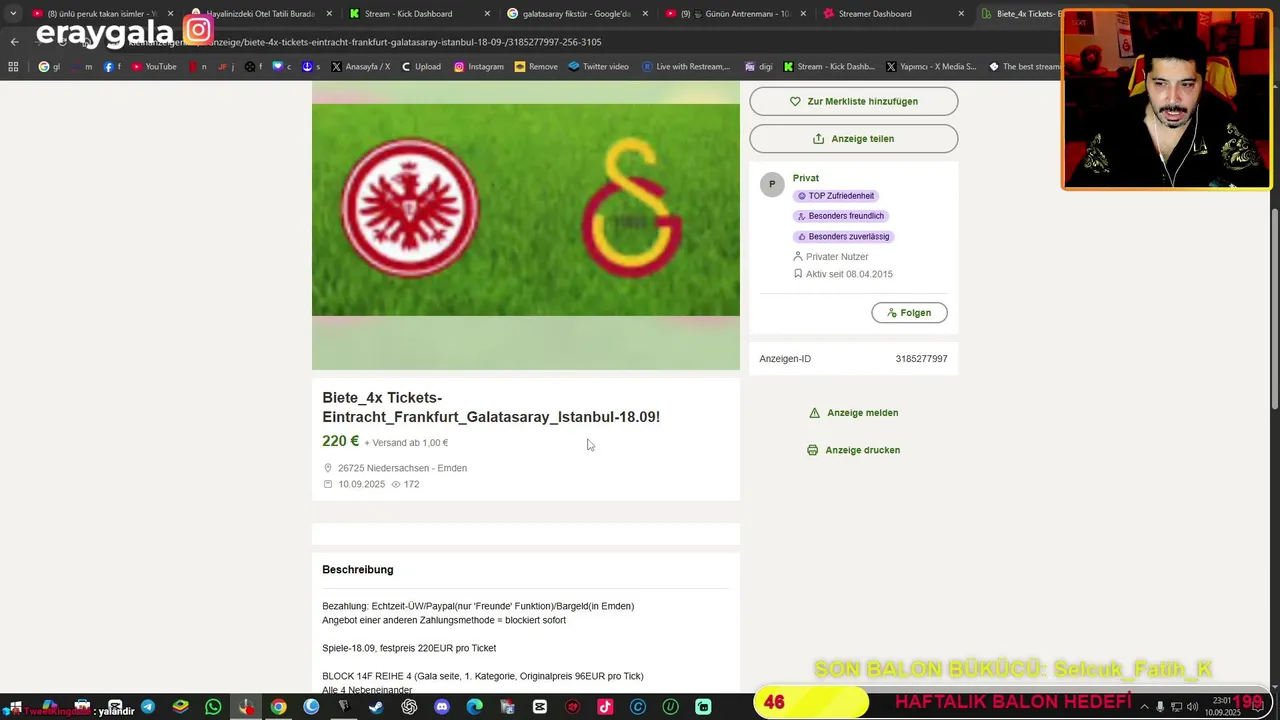The width and height of the screenshot is (1280, 720).
Task: Click the 220 € price text
Action: 340,441
